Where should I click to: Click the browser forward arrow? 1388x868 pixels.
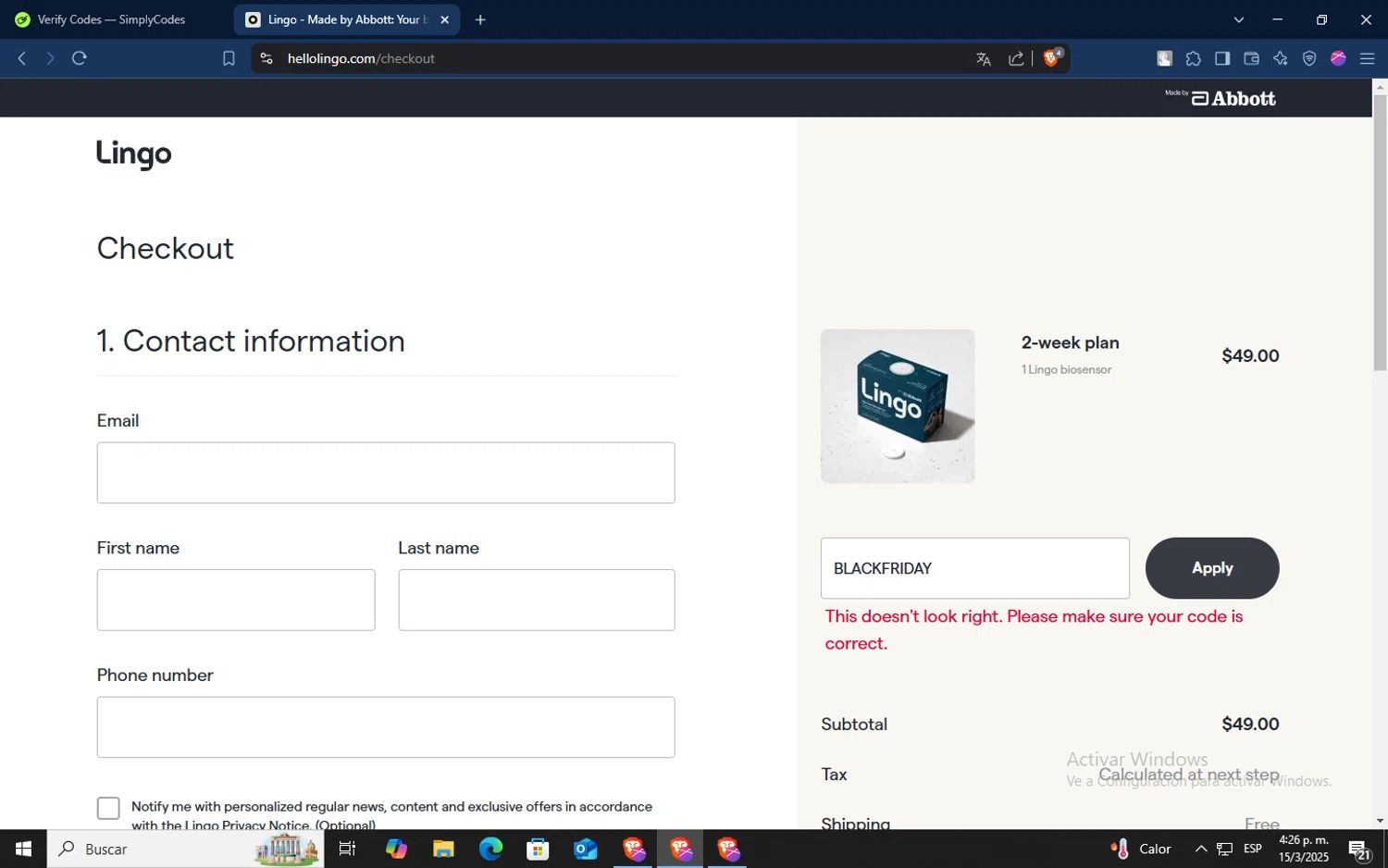click(x=50, y=58)
